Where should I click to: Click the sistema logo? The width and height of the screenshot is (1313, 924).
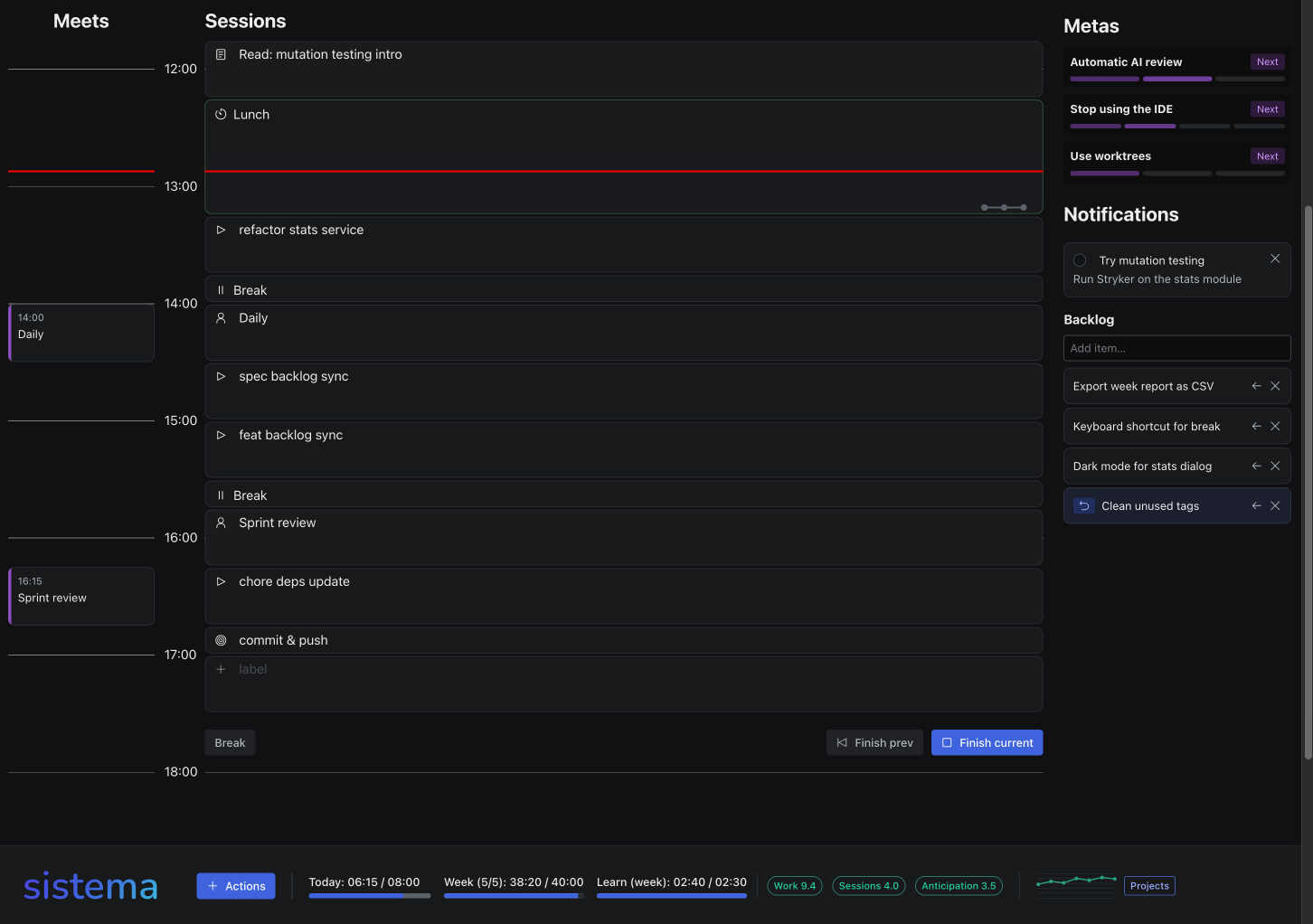click(x=90, y=886)
